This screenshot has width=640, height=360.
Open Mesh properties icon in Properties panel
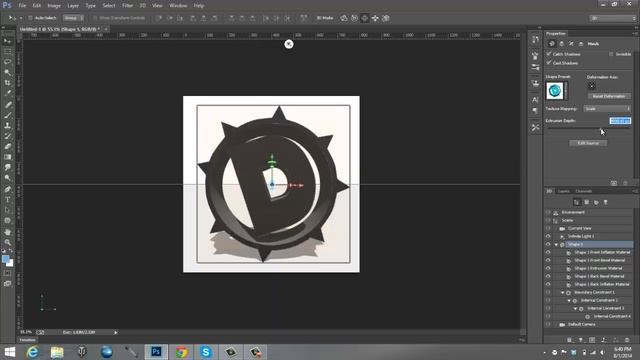point(552,44)
